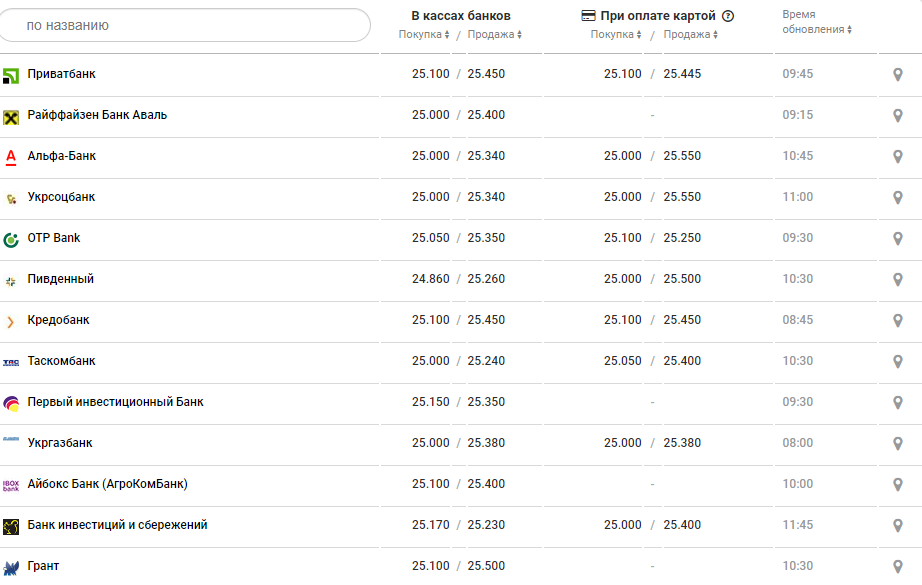Viewport: 922px width, 585px height.
Task: Click the Айбокс Банк (АгроКомБанк) name
Action: tap(107, 484)
